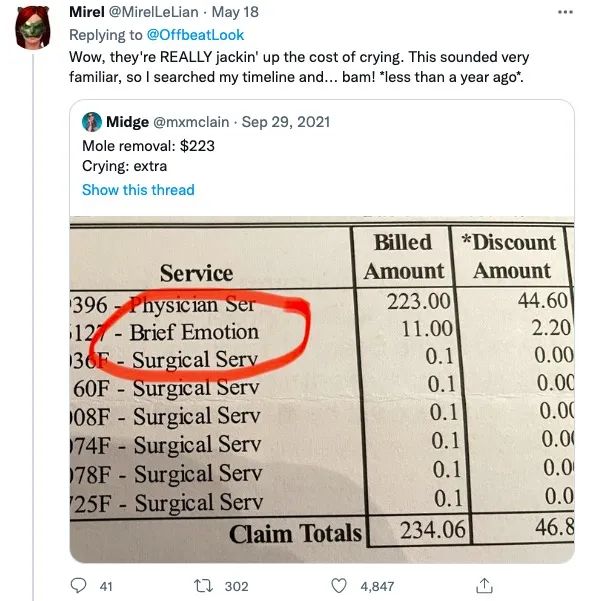Screen dimensions: 591x601
Task: Click the Show this thread link
Action: click(138, 190)
